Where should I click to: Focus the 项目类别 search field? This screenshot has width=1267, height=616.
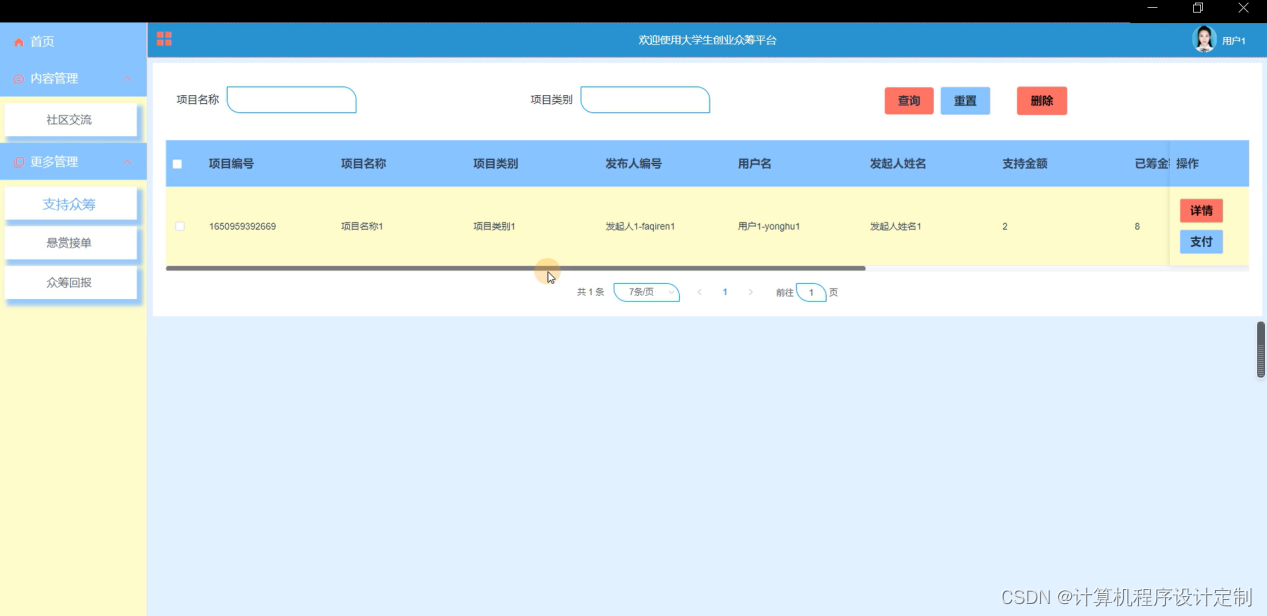645,100
